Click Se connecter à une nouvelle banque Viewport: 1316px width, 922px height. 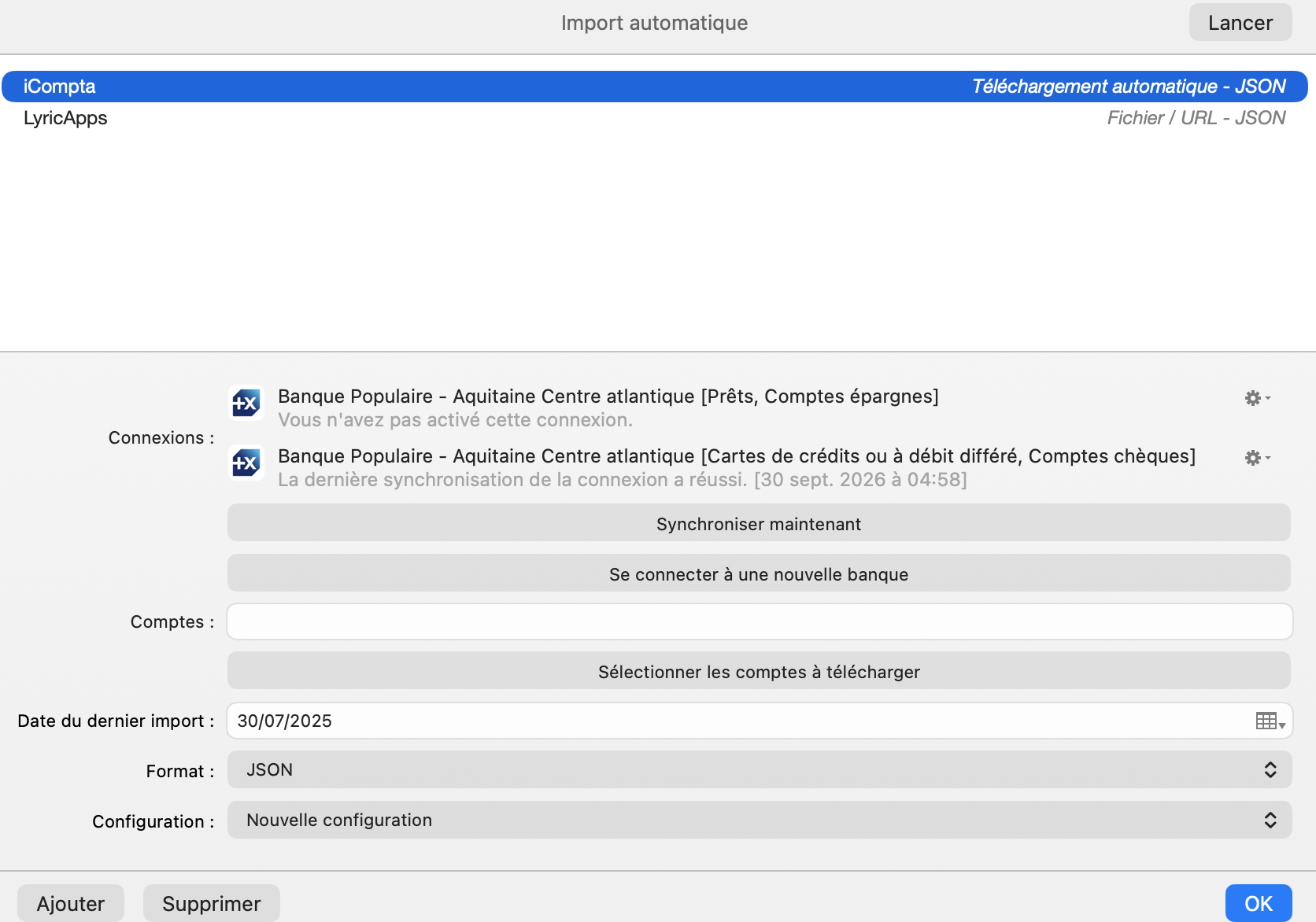click(759, 574)
